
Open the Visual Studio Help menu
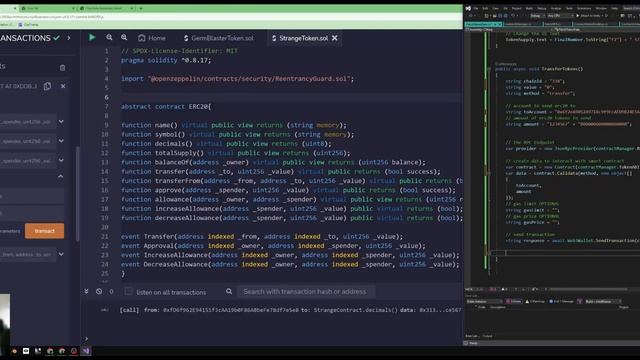coord(614,8)
